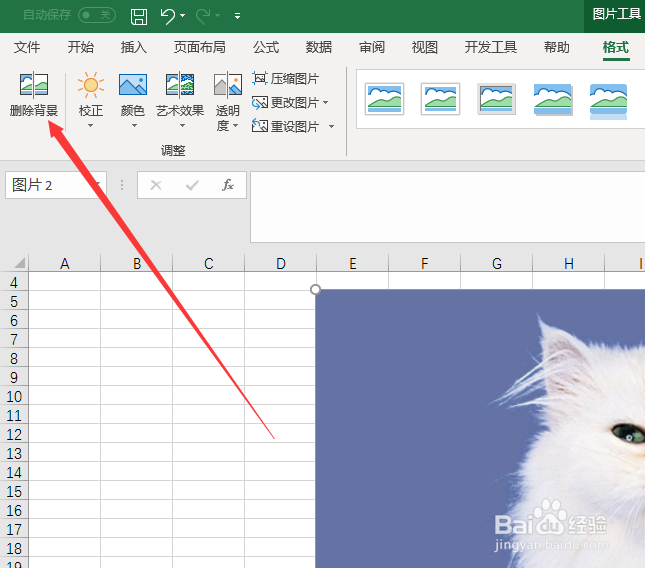This screenshot has height=568, width=645.
Task: Switch to the Data (数据) tab
Action: (319, 47)
